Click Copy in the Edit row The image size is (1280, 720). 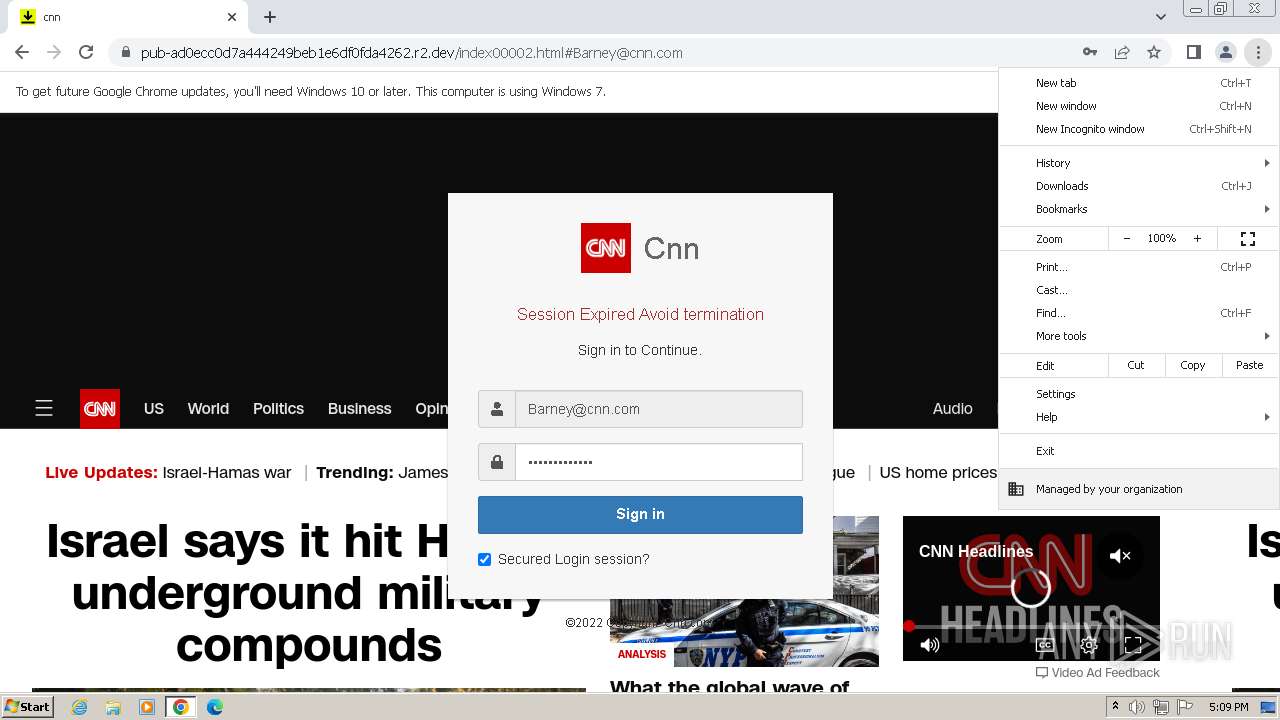1193,365
